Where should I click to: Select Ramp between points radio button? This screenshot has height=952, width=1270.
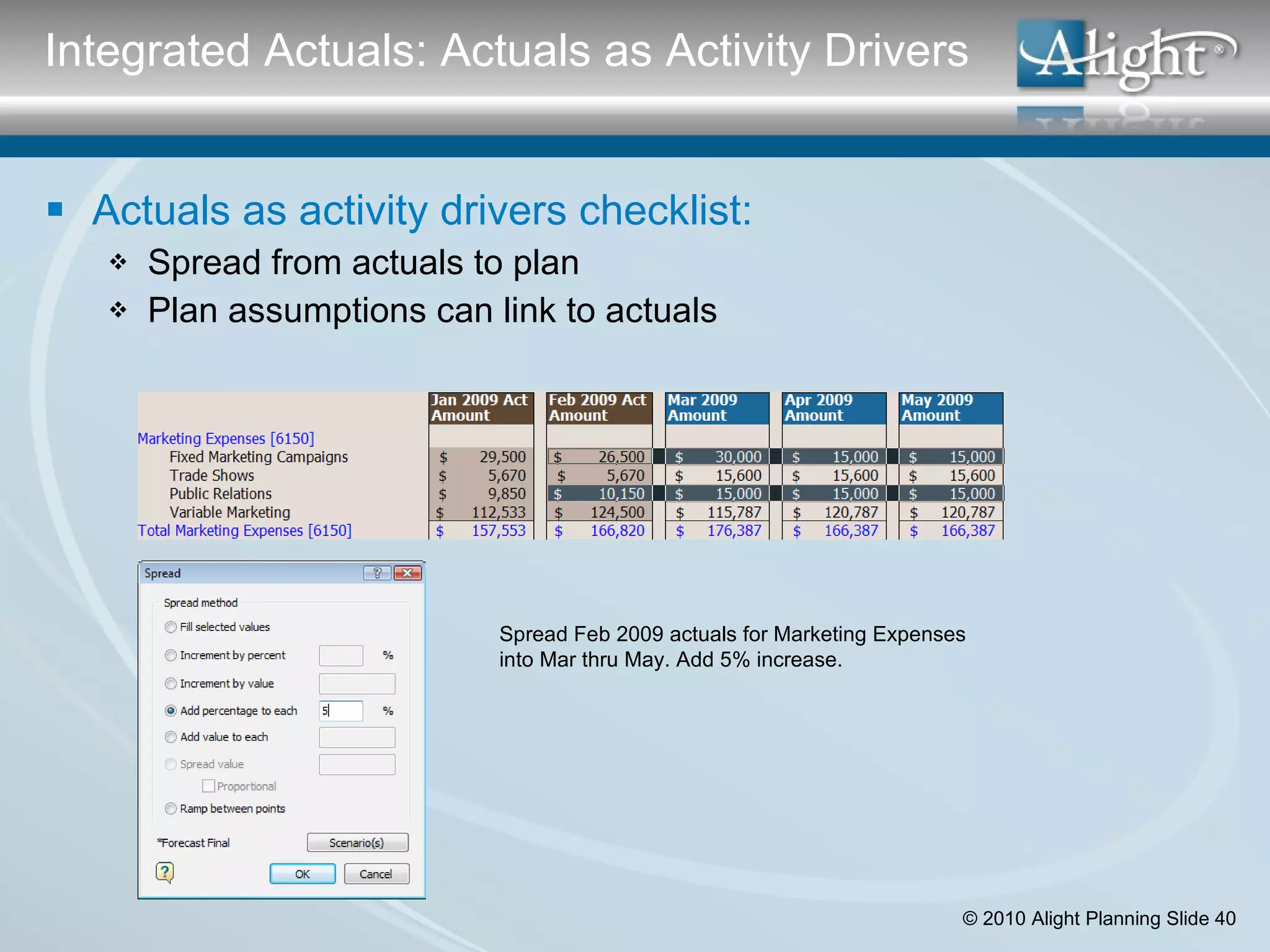pyautogui.click(x=171, y=808)
